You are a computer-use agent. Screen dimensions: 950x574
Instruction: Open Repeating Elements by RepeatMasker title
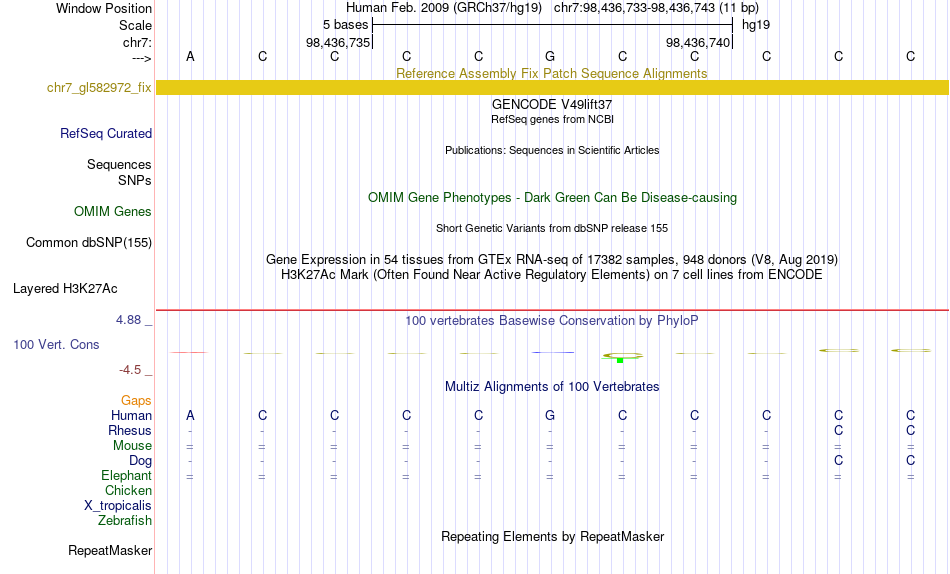552,537
